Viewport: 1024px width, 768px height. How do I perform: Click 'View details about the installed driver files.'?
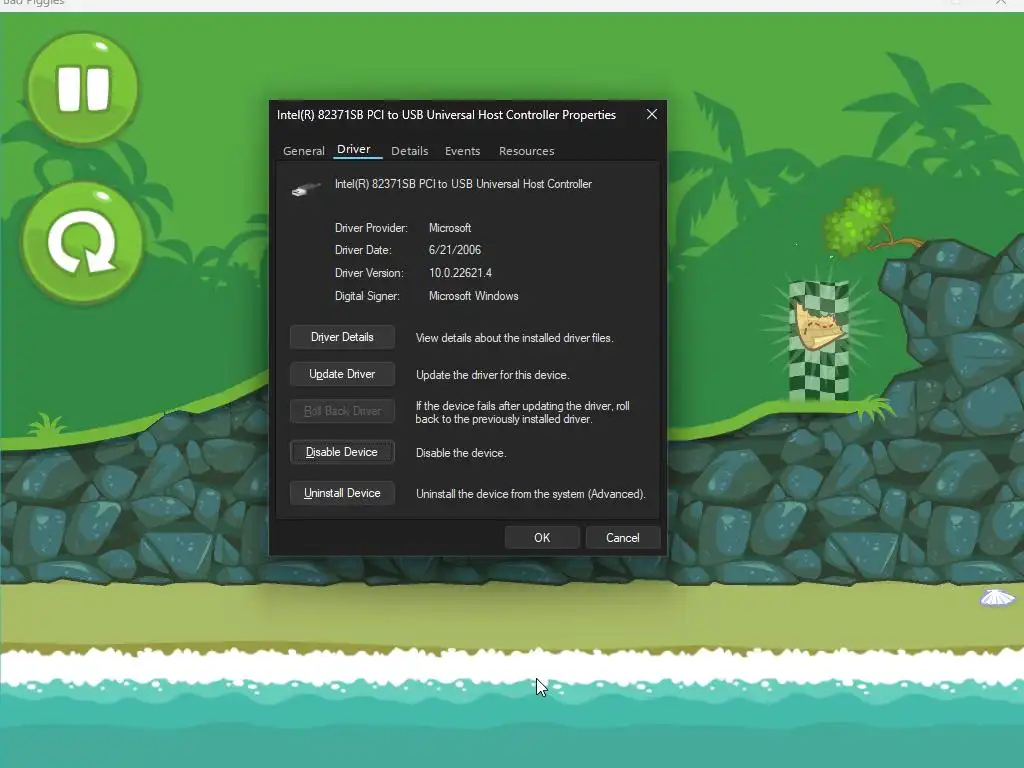[515, 338]
